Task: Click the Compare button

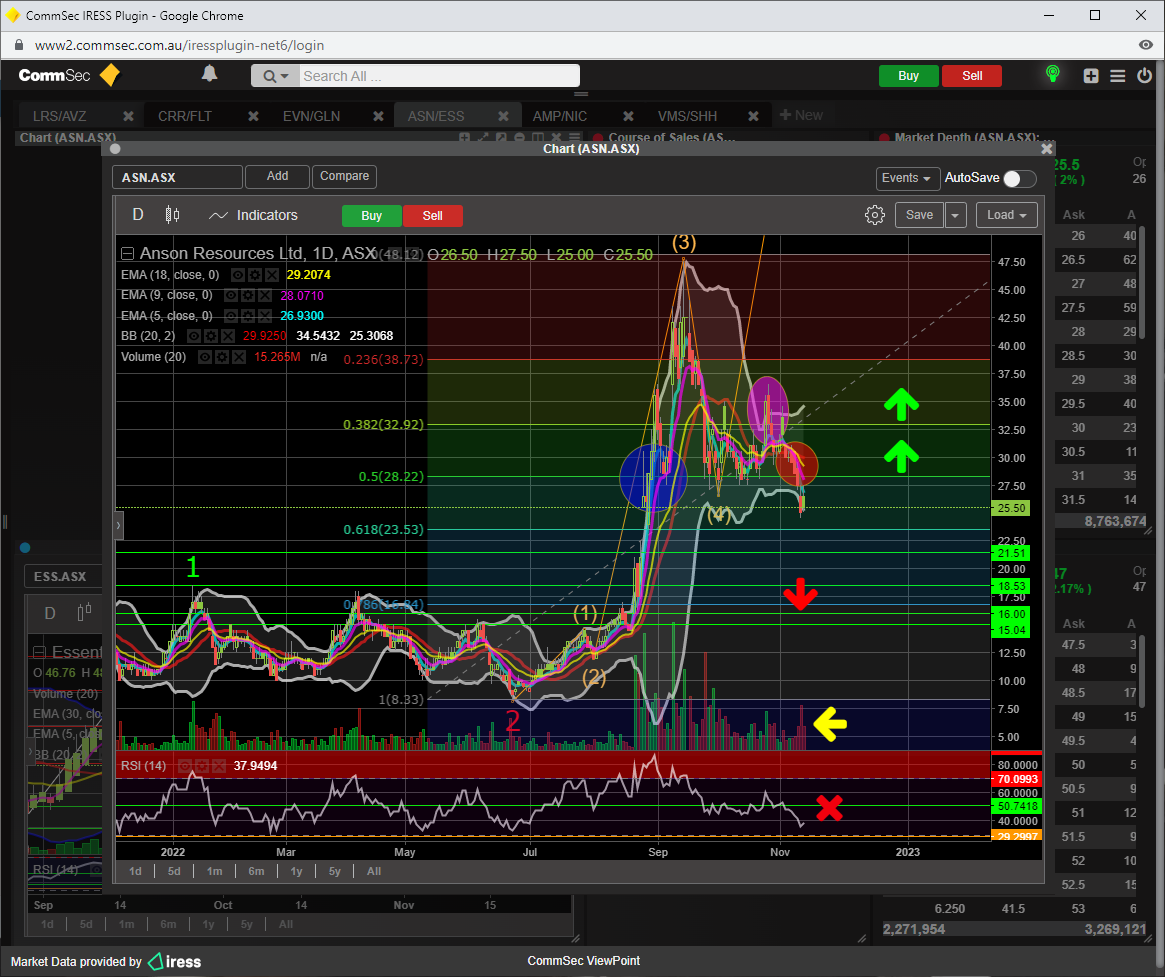Action: tap(344, 176)
